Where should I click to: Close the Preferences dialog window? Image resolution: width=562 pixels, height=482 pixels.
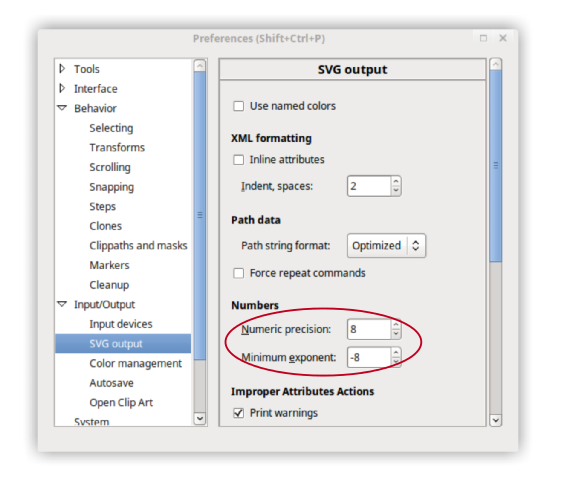503,38
